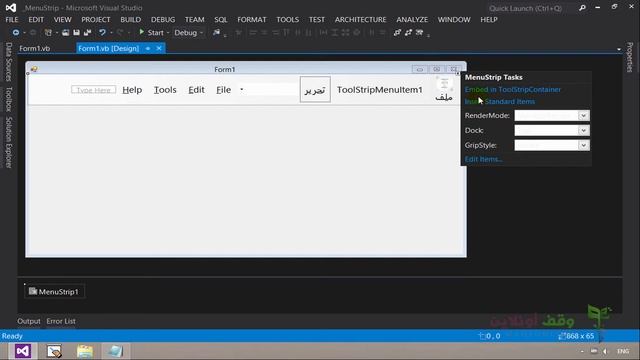640x360 pixels.
Task: Open the ARCHITECTURE menu
Action: tap(360, 20)
